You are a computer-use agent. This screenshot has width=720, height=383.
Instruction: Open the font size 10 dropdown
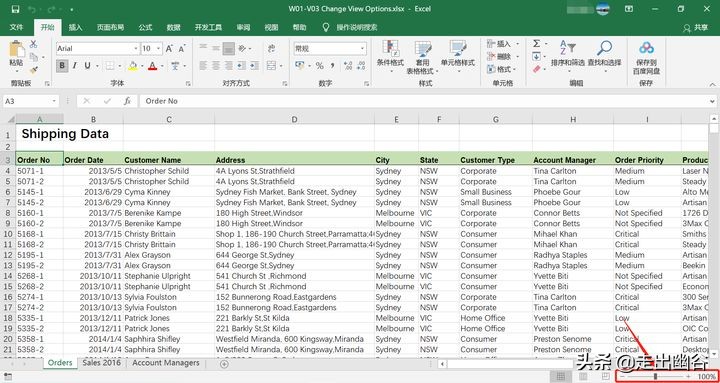tap(158, 49)
